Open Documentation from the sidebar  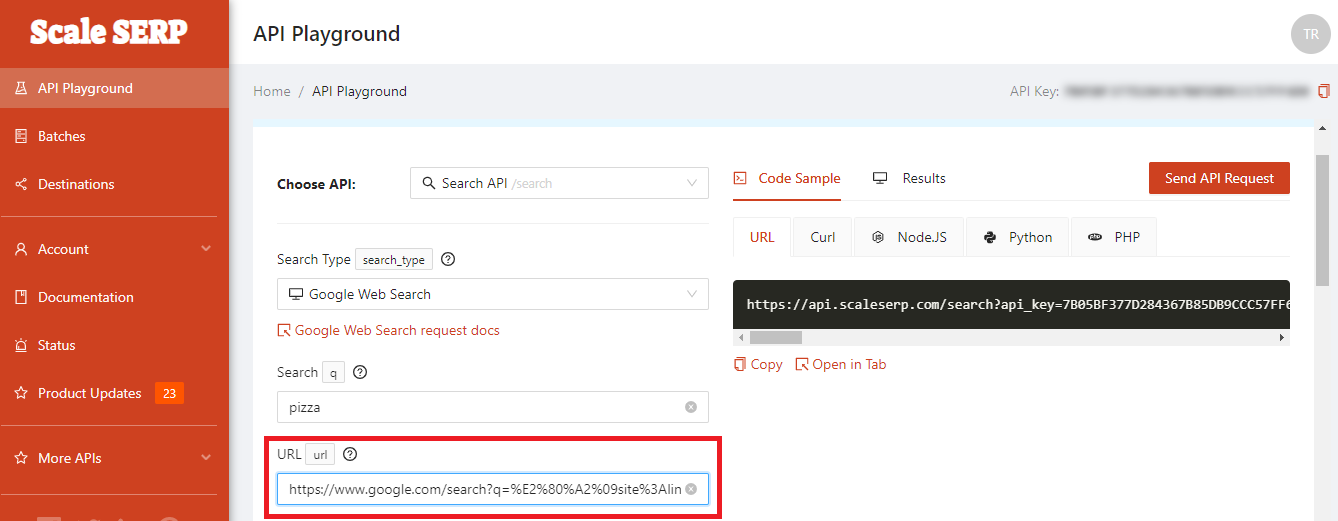tap(114, 297)
